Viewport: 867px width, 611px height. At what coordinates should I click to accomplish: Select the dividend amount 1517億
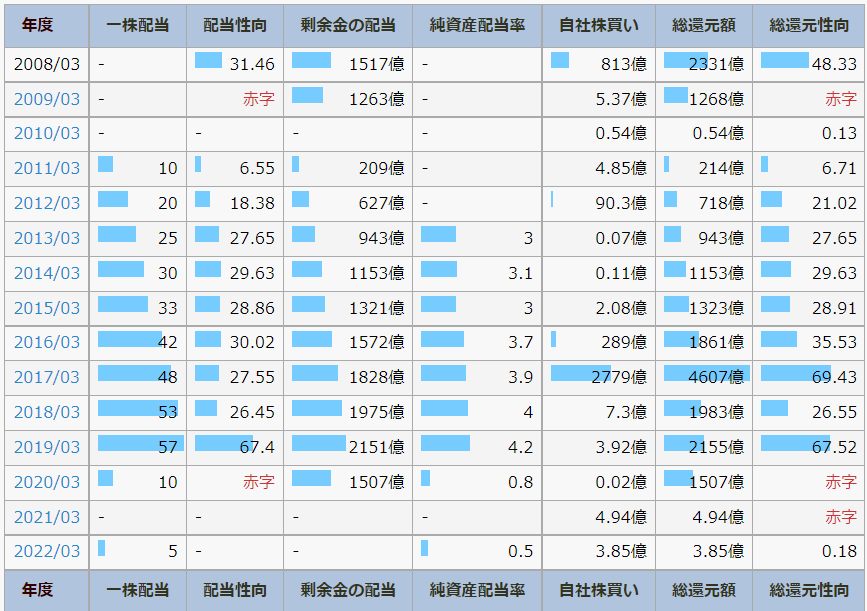pos(377,64)
